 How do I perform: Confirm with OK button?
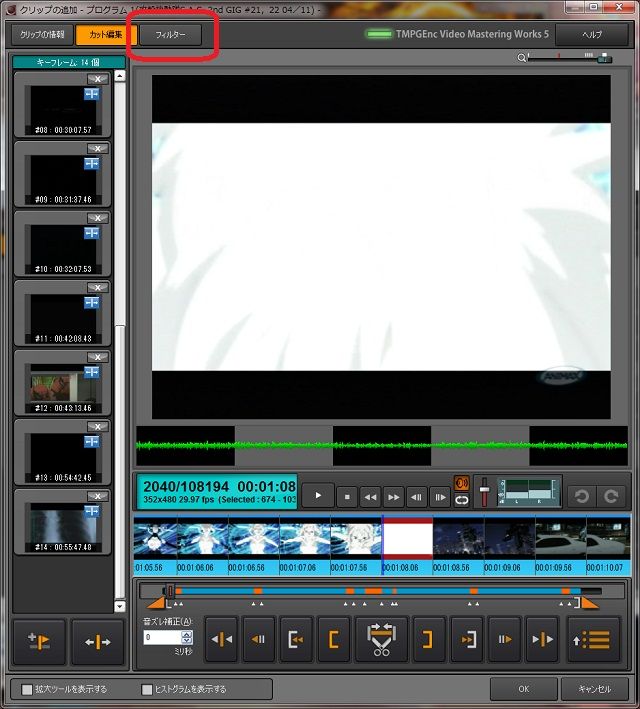(x=524, y=689)
